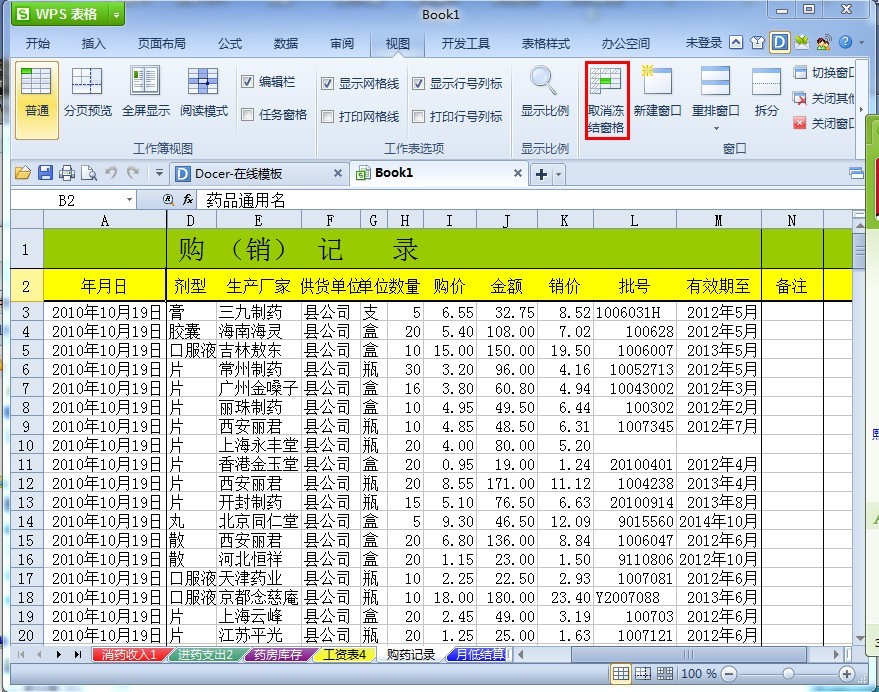Expand the 重排窗口 dropdown arrow
Viewport: 879px width, 692px height.
coord(716,130)
